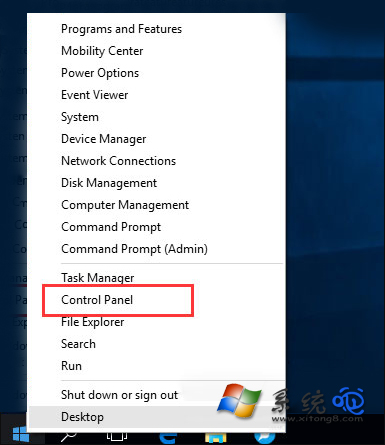Viewport: 385px width, 445px height.
Task: Select the Search menu entry
Action: pyautogui.click(x=156, y=344)
